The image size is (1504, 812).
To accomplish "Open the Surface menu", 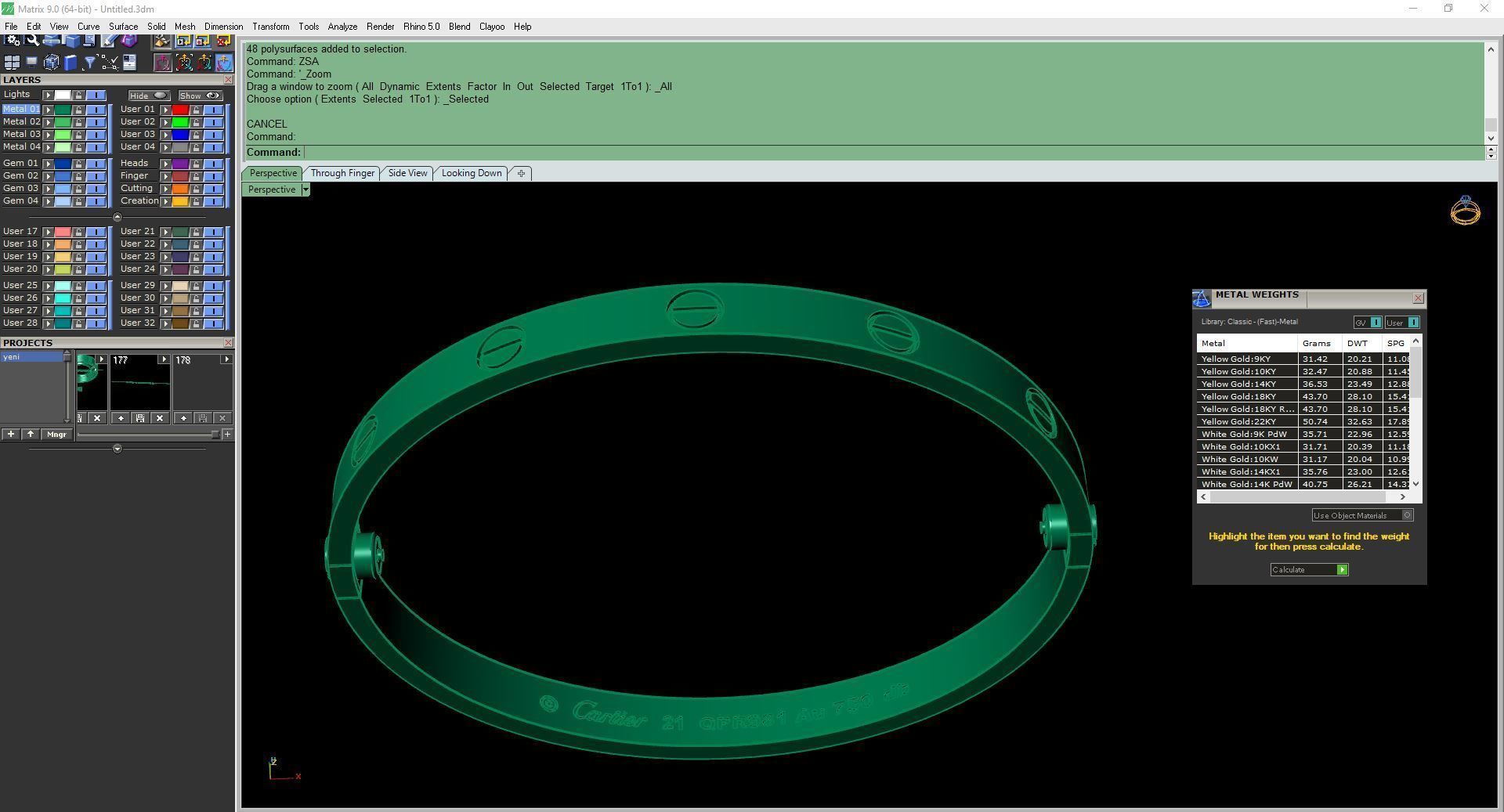I will 123,27.
